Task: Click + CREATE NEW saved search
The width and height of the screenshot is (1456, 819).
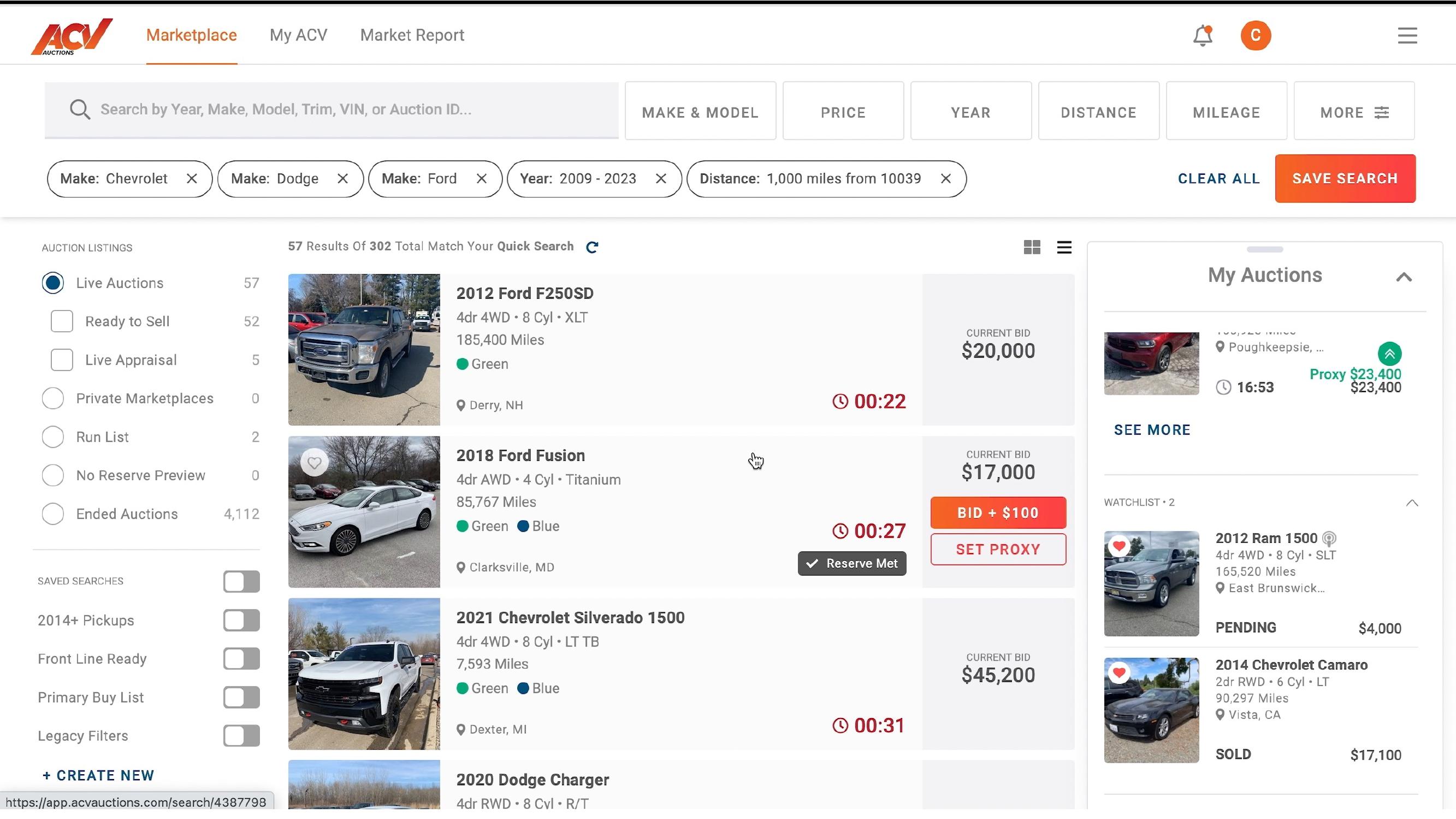Action: click(x=98, y=775)
